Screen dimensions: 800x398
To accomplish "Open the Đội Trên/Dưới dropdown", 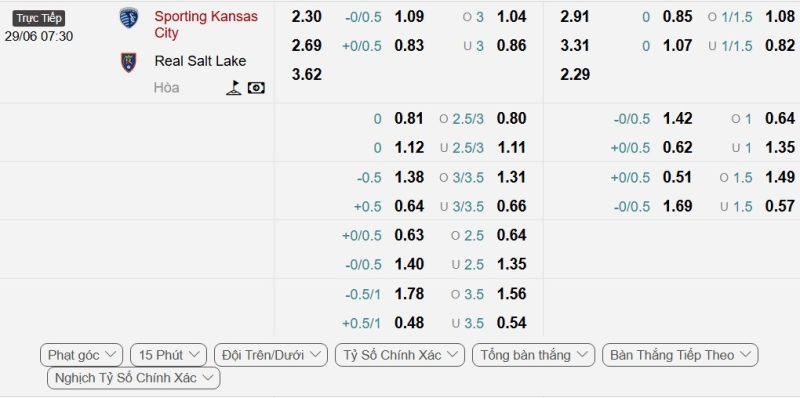I will click(x=271, y=355).
